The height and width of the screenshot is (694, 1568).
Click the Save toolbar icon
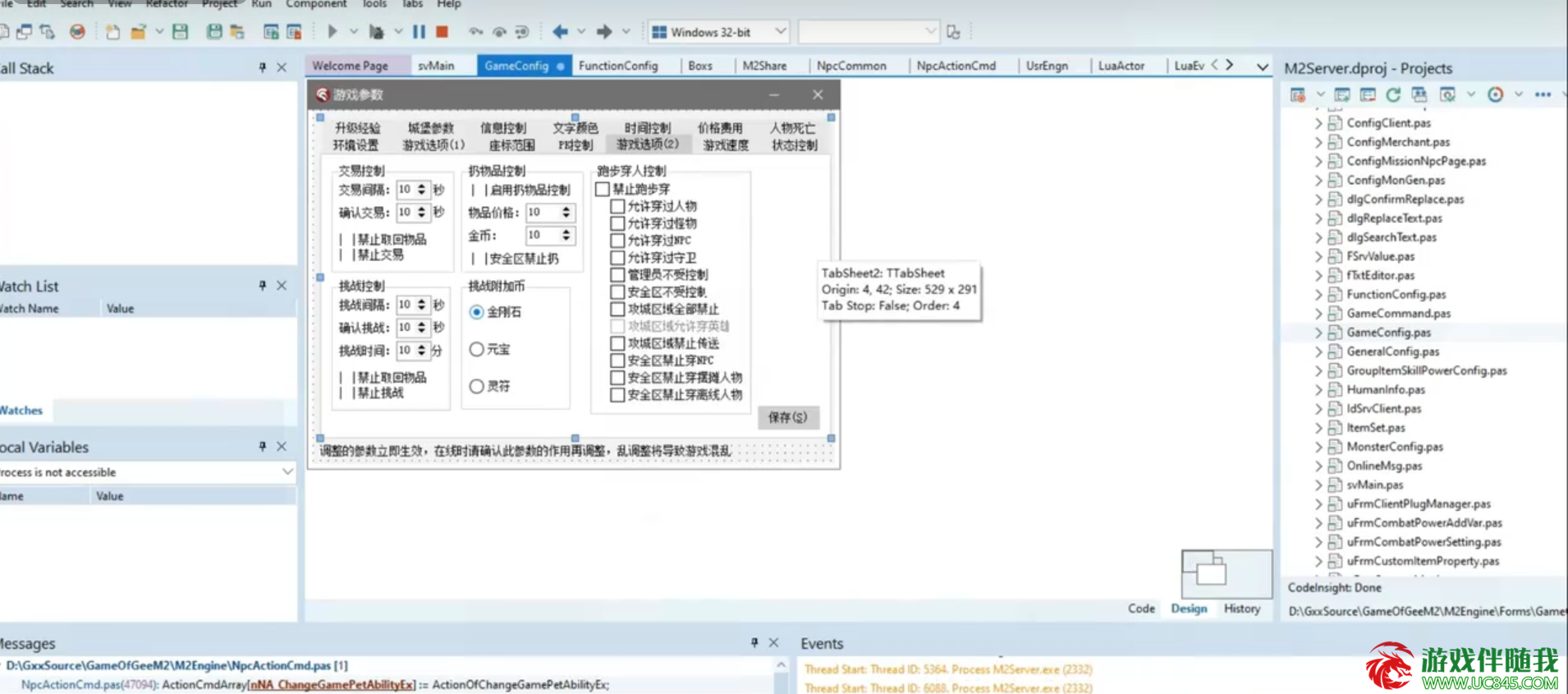tap(181, 32)
